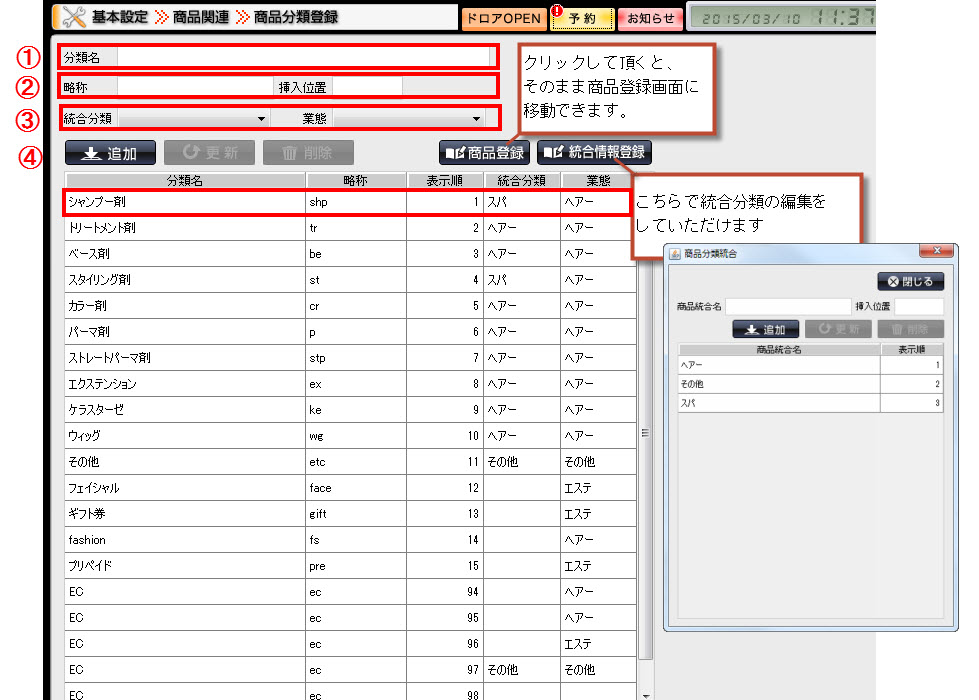Click the 分類名 input field
Viewport: 979px width, 700px height.
point(305,57)
